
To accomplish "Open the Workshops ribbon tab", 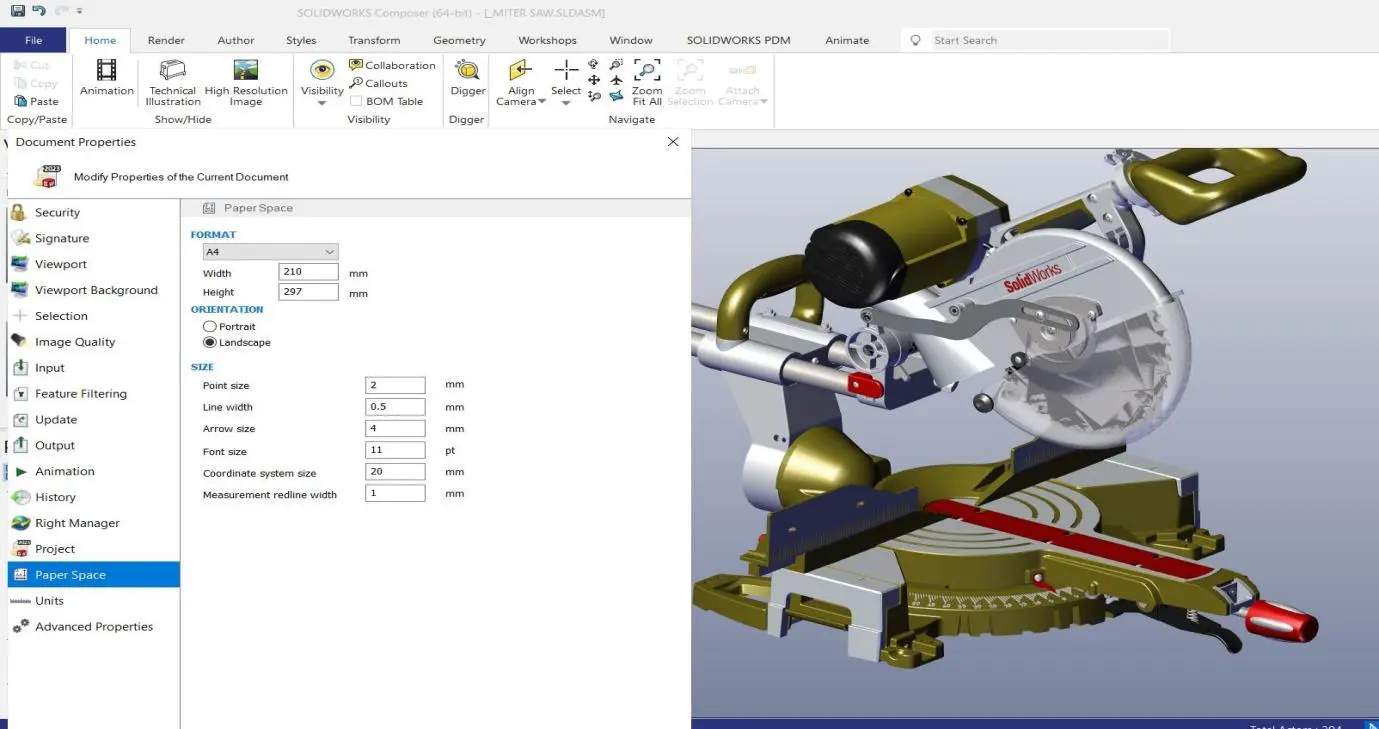I will (x=547, y=40).
